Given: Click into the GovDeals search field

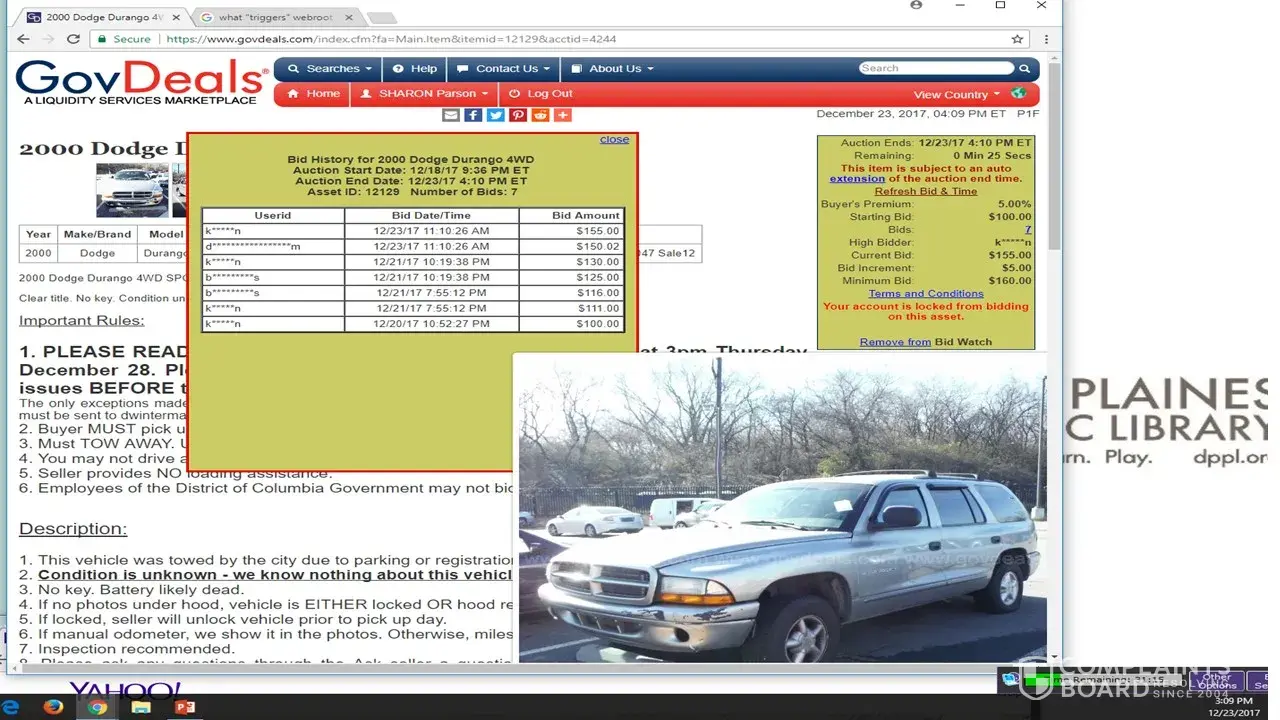Looking at the screenshot, I should click(x=935, y=68).
